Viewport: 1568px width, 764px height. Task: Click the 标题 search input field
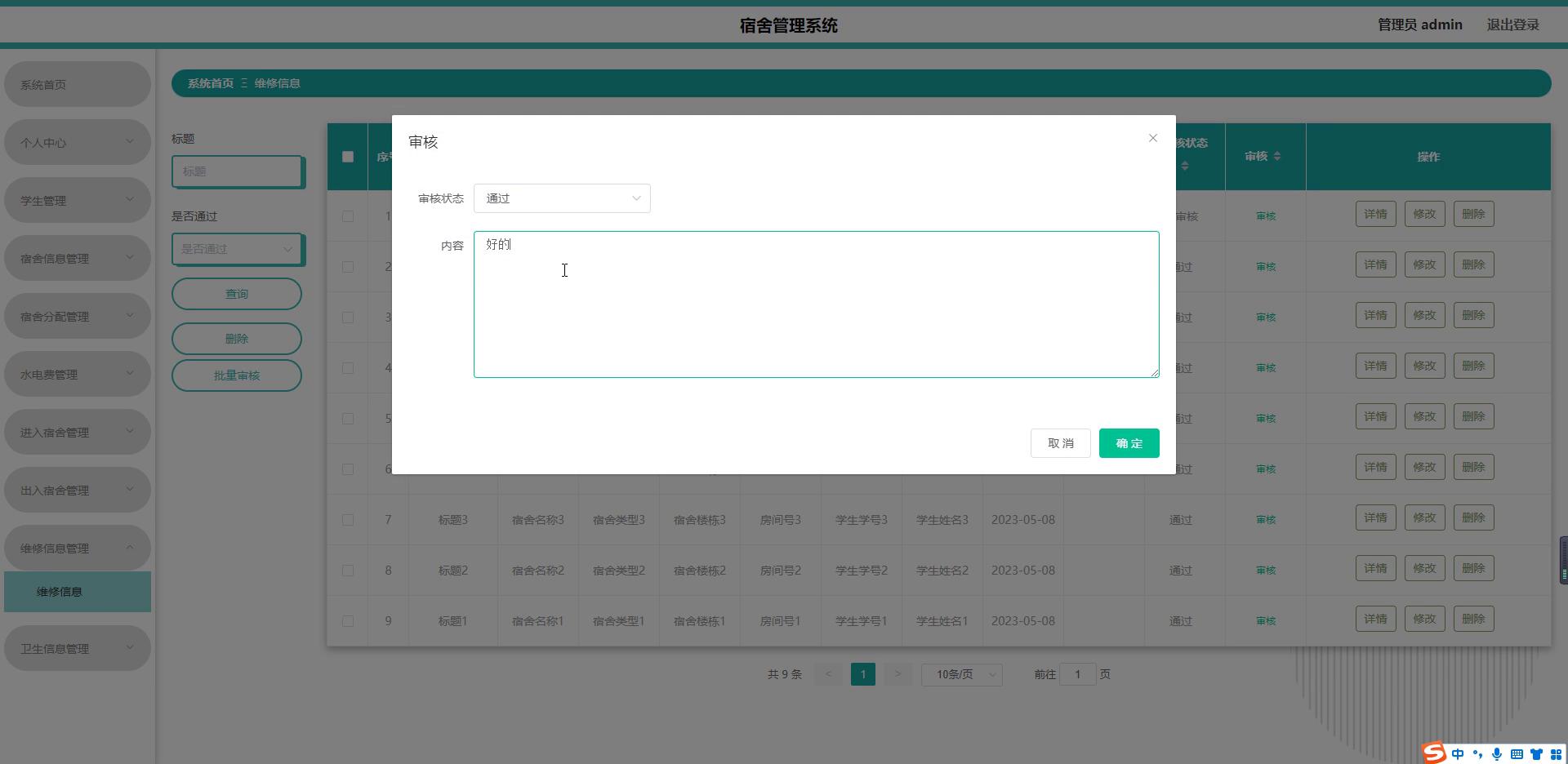coord(237,171)
